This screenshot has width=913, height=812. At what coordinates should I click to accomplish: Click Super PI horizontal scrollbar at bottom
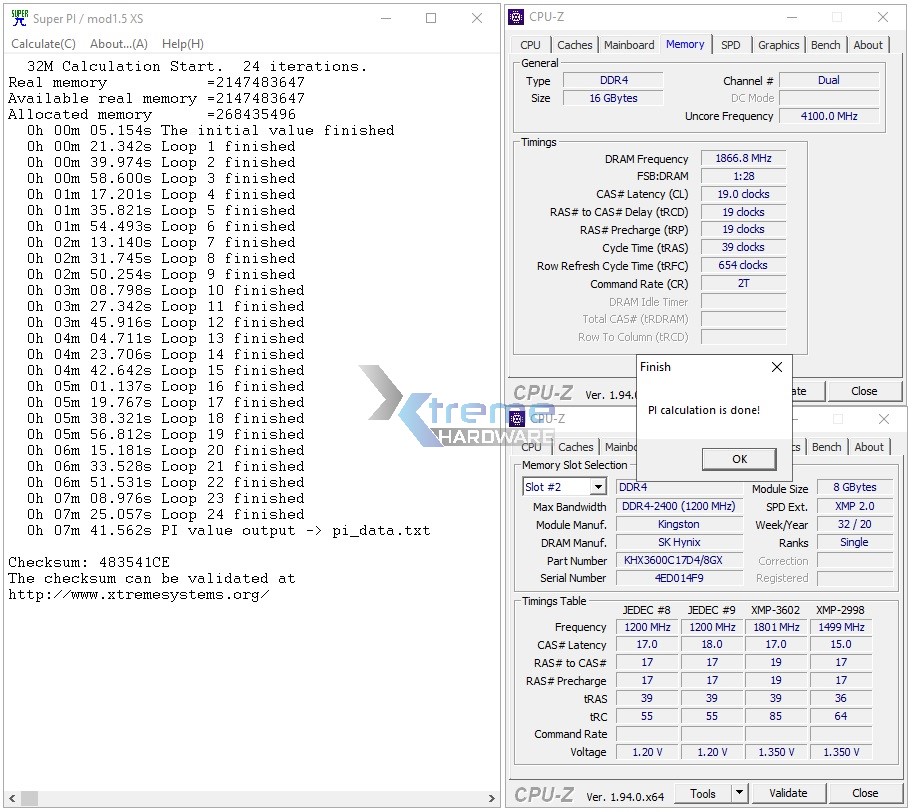click(250, 798)
